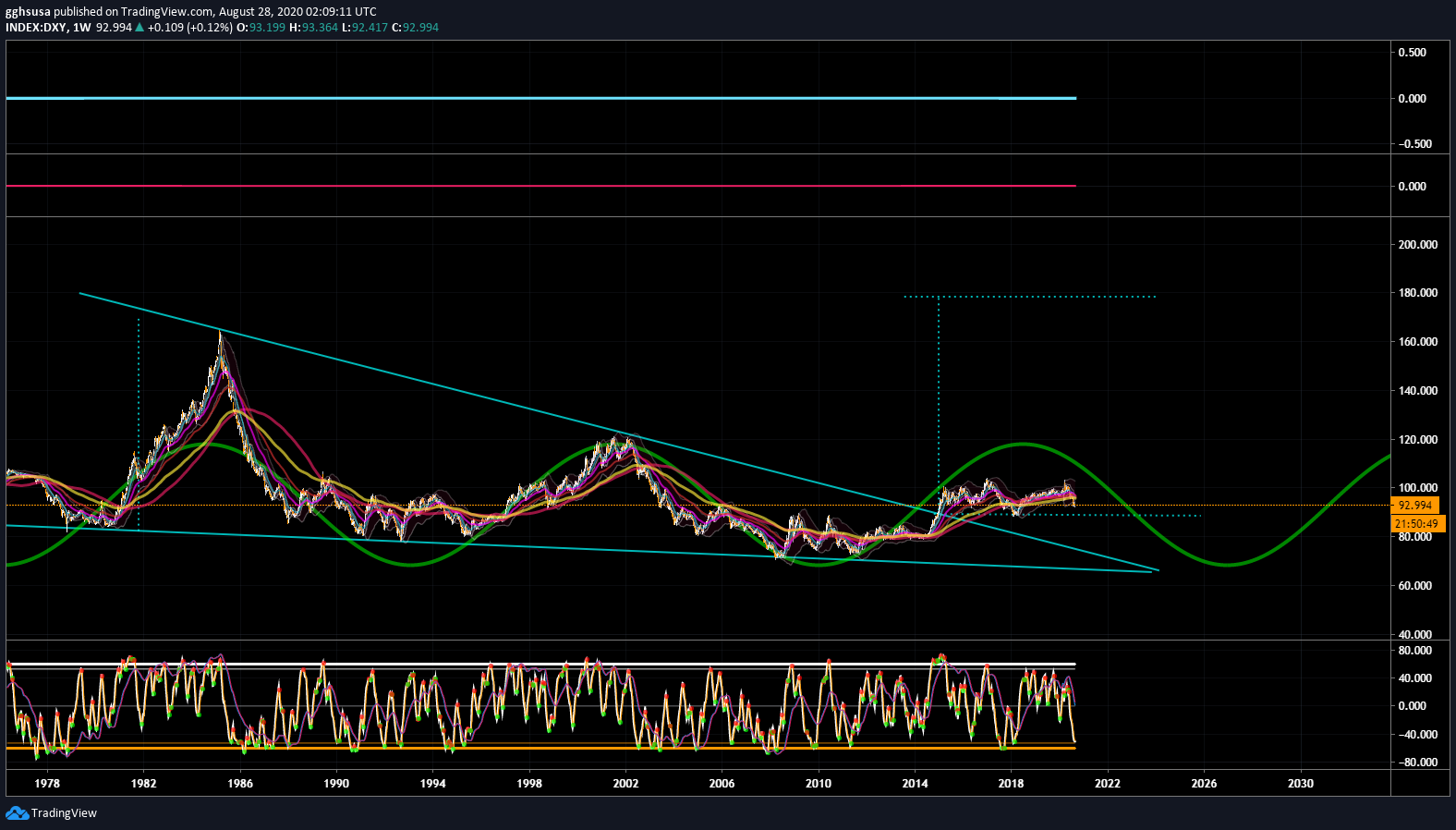Click the change value +0.109 (+0.12%)

pyautogui.click(x=190, y=28)
